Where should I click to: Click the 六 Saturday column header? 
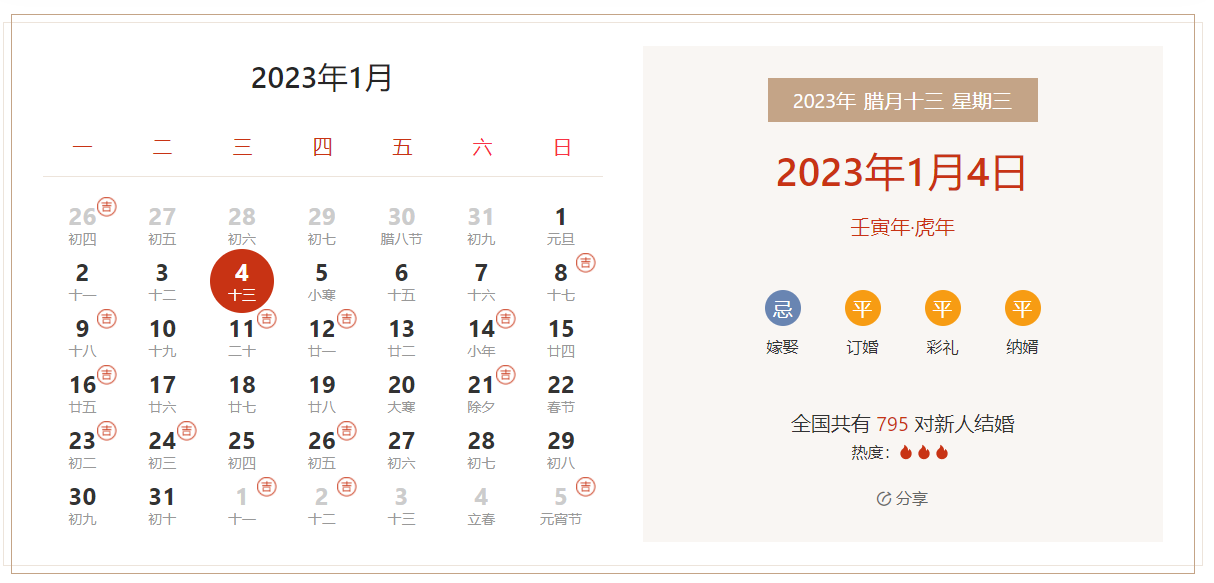click(482, 148)
